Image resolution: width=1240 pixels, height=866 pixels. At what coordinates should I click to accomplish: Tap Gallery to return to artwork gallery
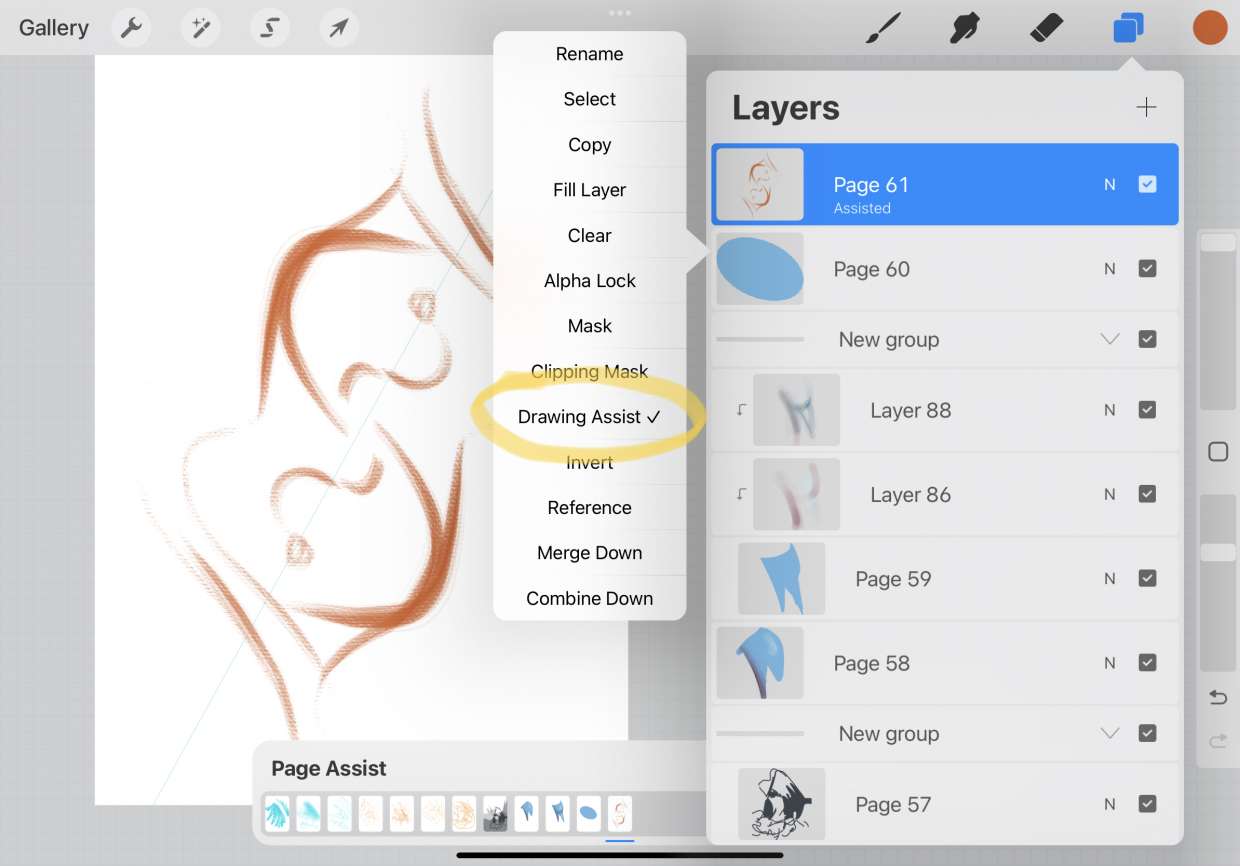coord(53,27)
